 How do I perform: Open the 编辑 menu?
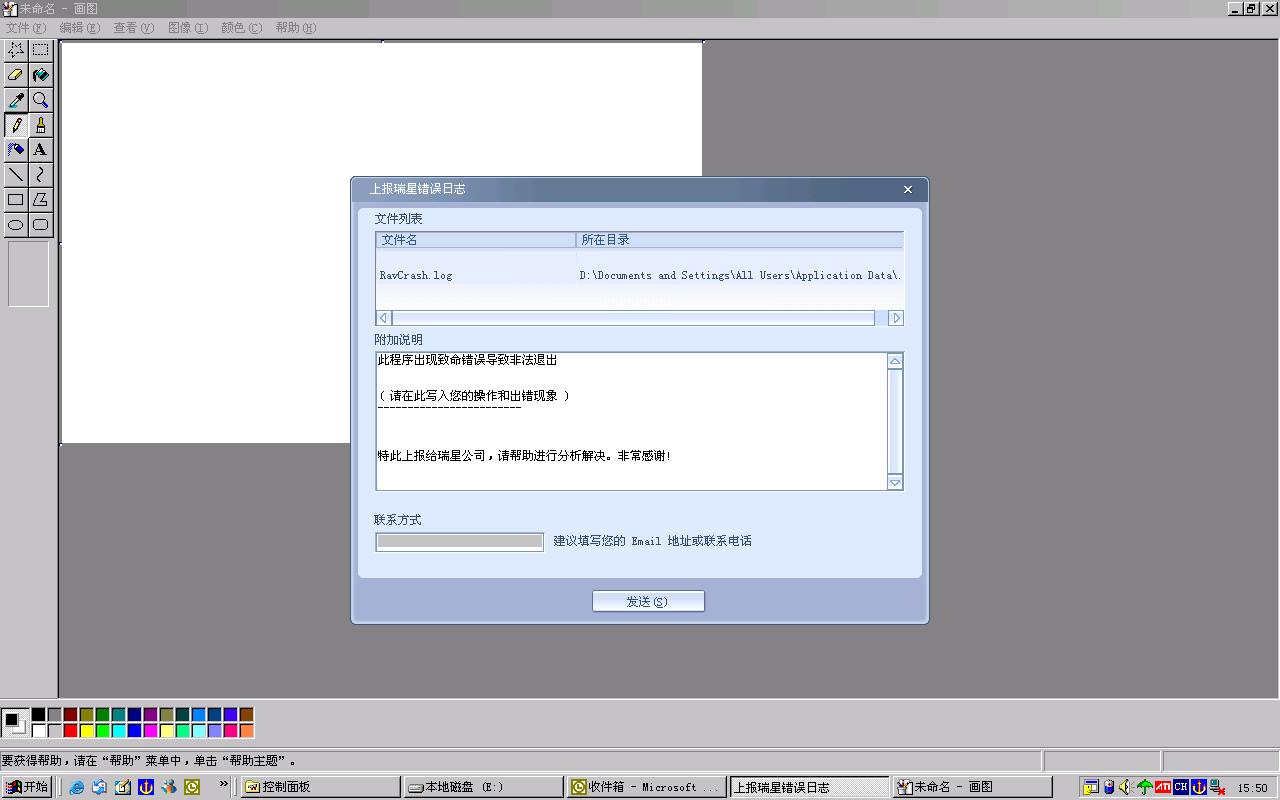coord(80,28)
